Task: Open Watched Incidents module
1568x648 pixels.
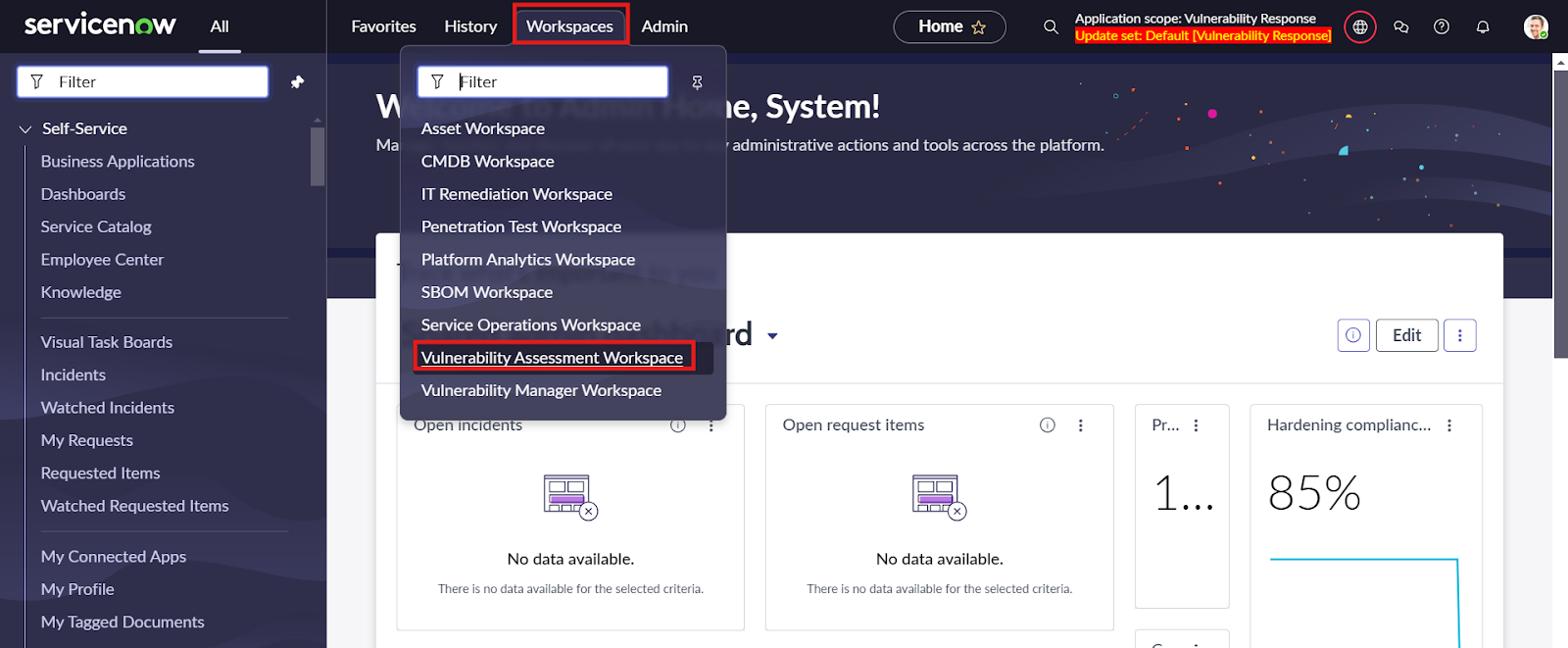Action: coord(108,408)
